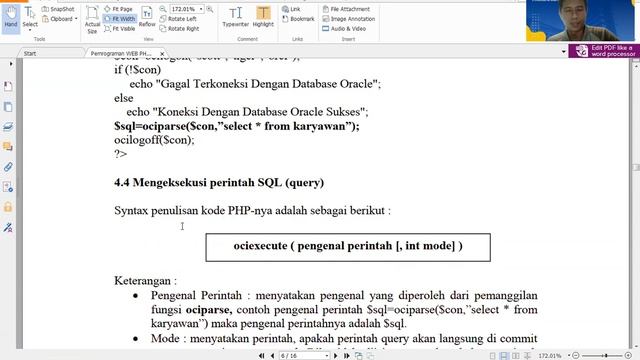
Task: Go to next view in status bar
Action: (x=370, y=356)
